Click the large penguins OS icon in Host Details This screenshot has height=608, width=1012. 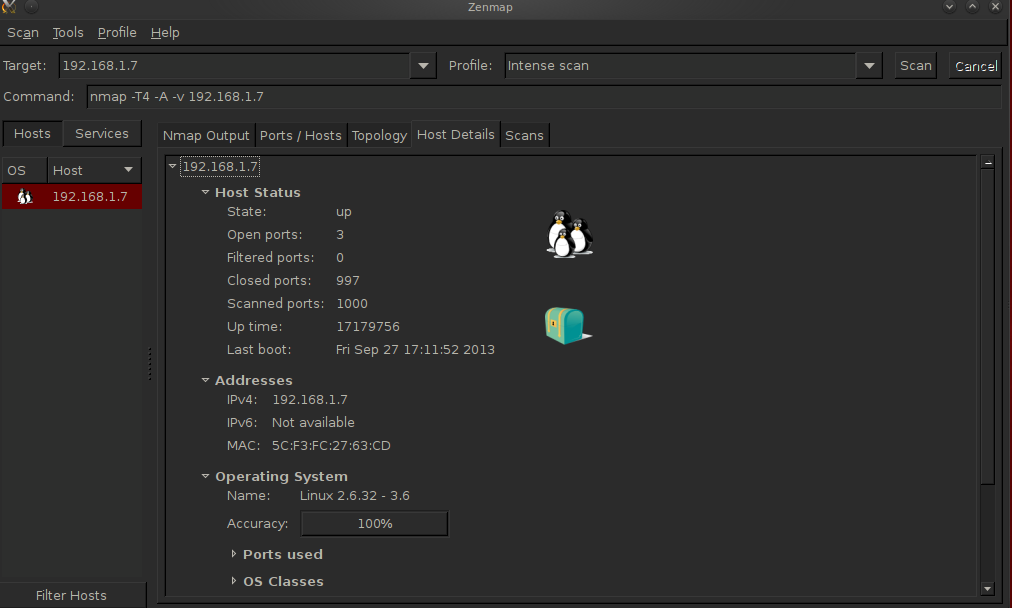pos(569,234)
